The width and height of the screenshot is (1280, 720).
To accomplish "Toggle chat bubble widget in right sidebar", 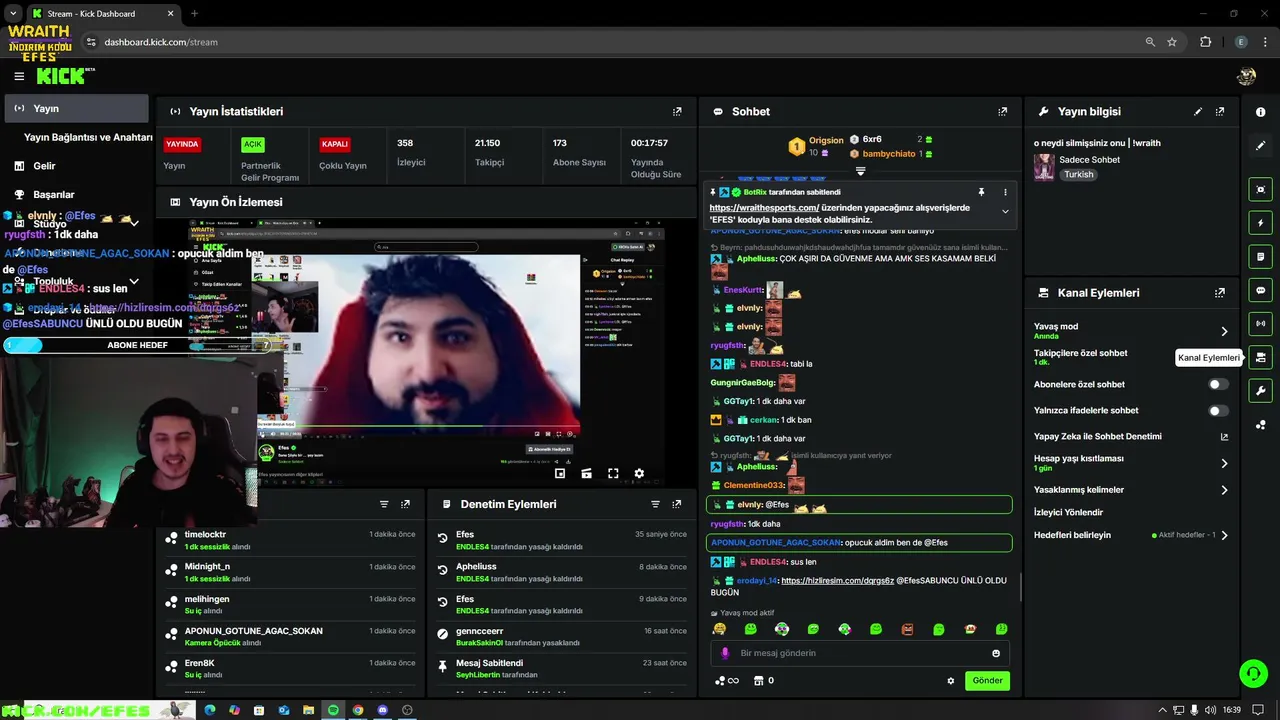I will tap(1260, 290).
